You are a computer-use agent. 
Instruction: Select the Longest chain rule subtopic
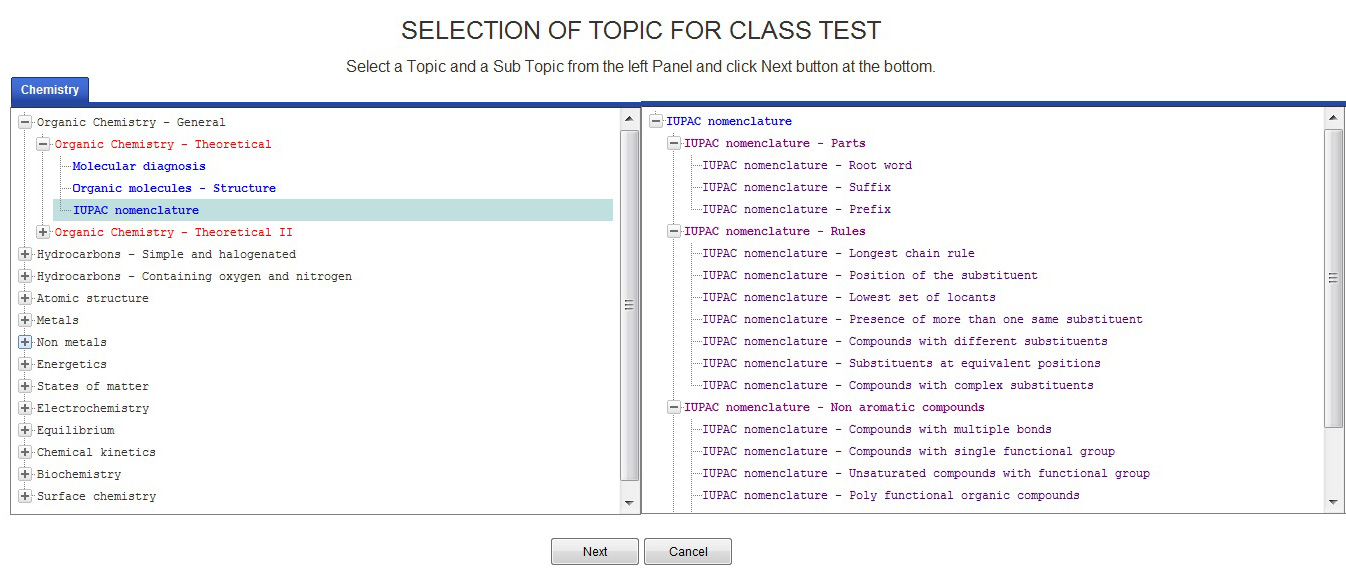pyautogui.click(x=838, y=253)
